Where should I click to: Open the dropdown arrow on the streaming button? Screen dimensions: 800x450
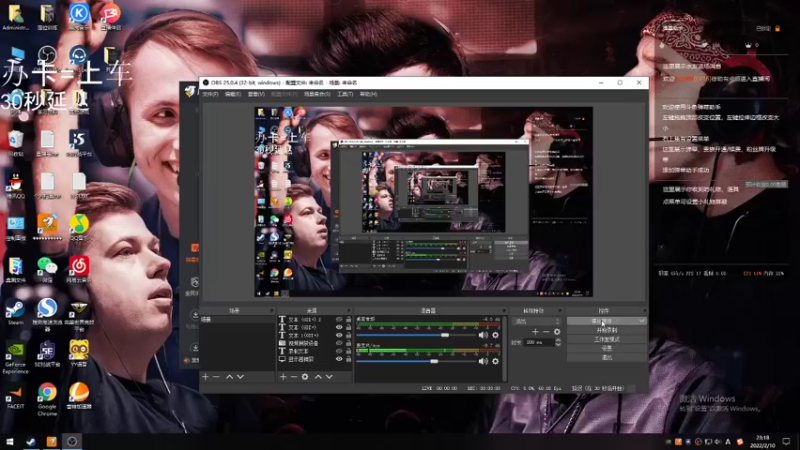pyautogui.click(x=641, y=321)
